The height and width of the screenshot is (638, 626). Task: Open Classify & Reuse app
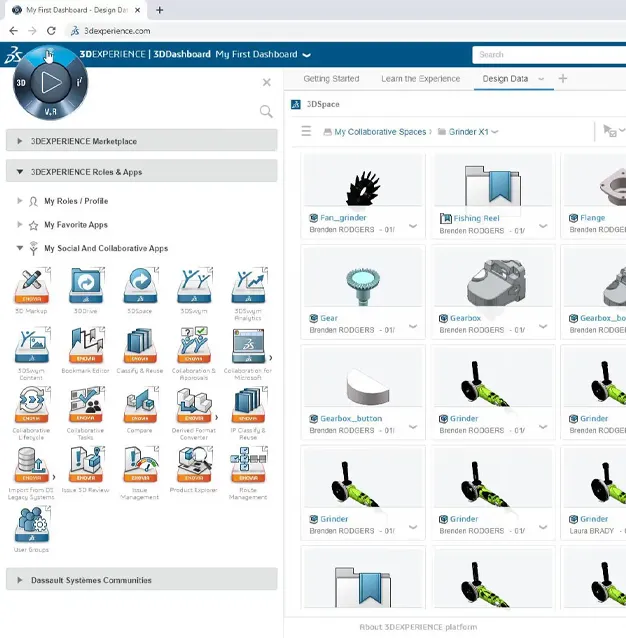140,345
